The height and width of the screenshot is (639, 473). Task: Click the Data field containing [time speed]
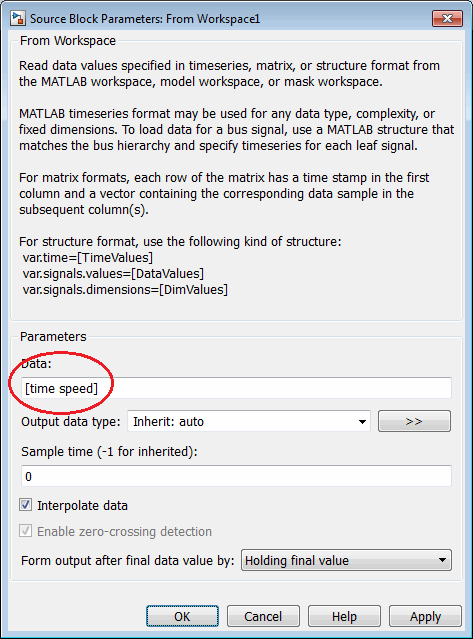(x=236, y=388)
